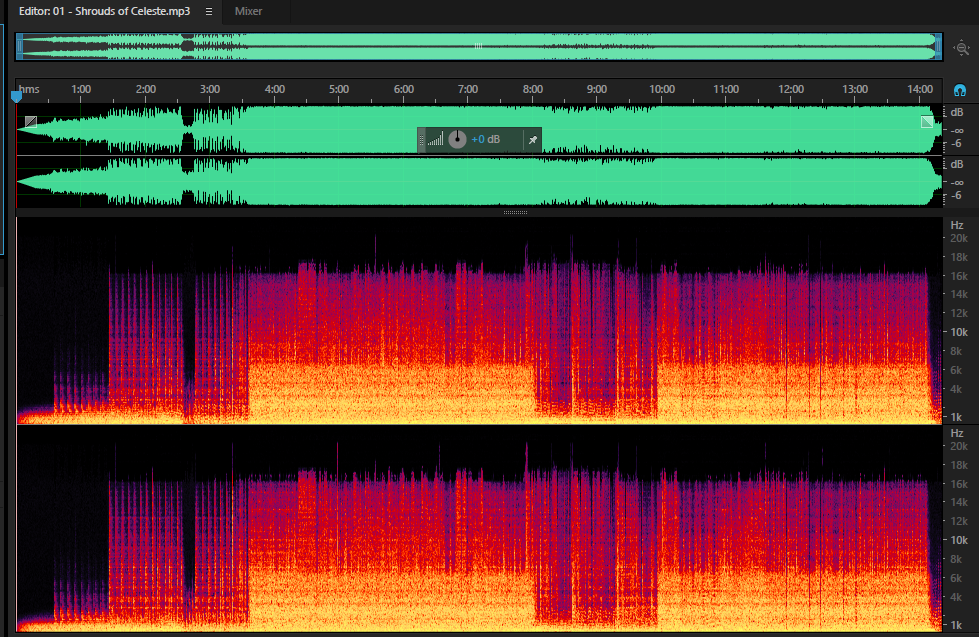Image resolution: width=979 pixels, height=637 pixels.
Task: Click the top spectral Hz scale label
Action: 957,225
